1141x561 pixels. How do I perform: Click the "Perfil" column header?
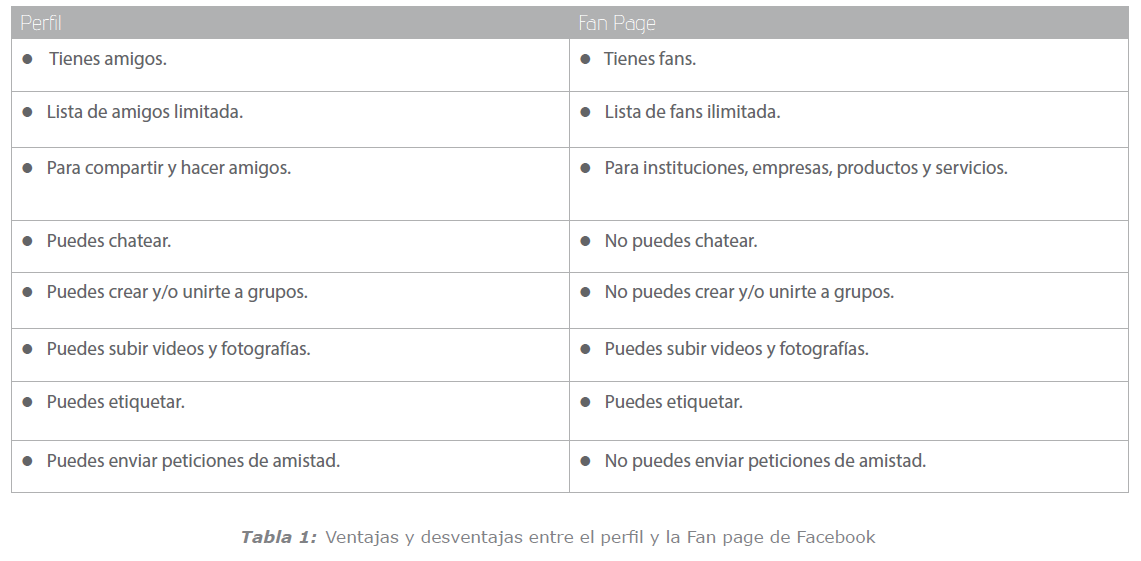click(x=41, y=23)
